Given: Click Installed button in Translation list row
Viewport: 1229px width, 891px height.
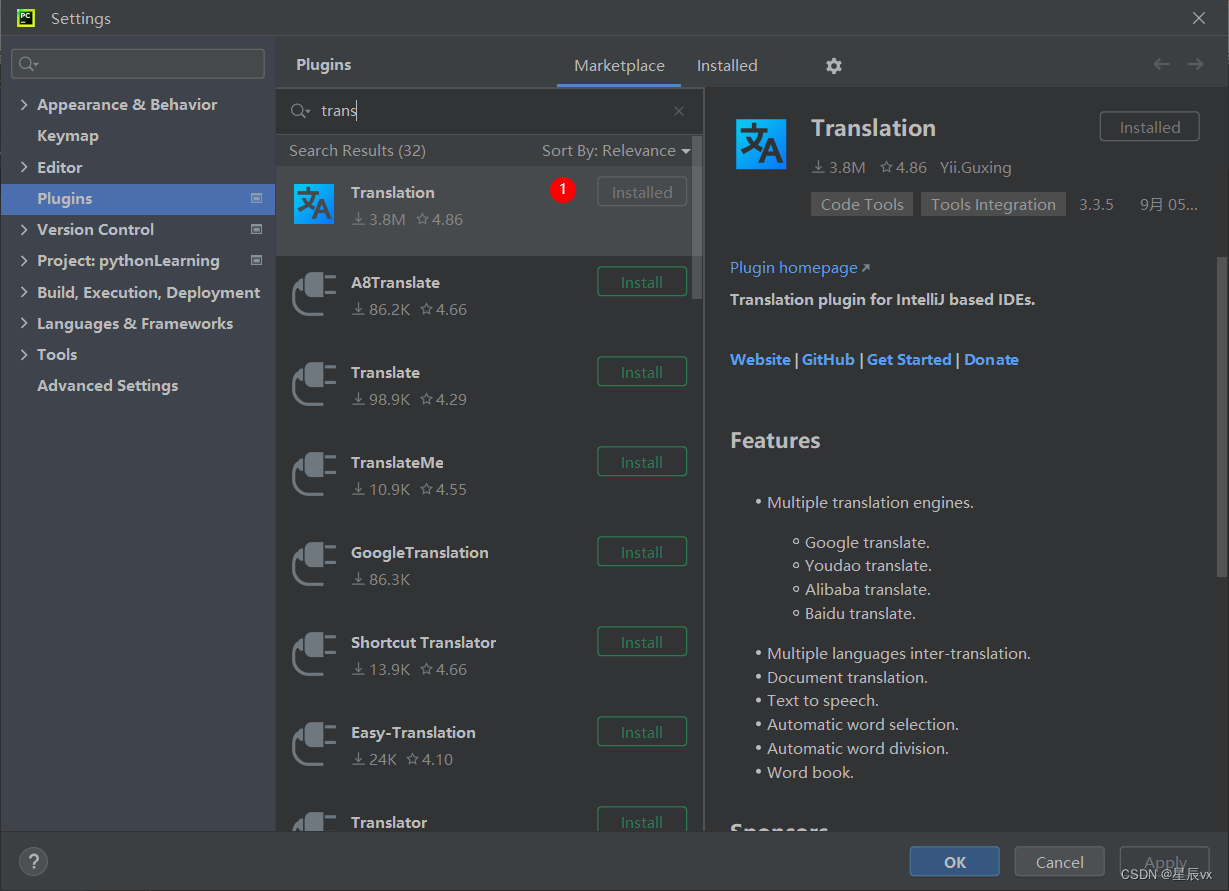Looking at the screenshot, I should [x=642, y=192].
